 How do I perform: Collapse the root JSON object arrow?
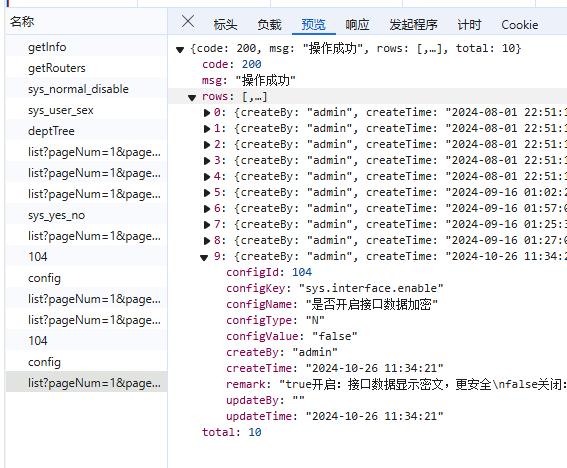point(180,49)
